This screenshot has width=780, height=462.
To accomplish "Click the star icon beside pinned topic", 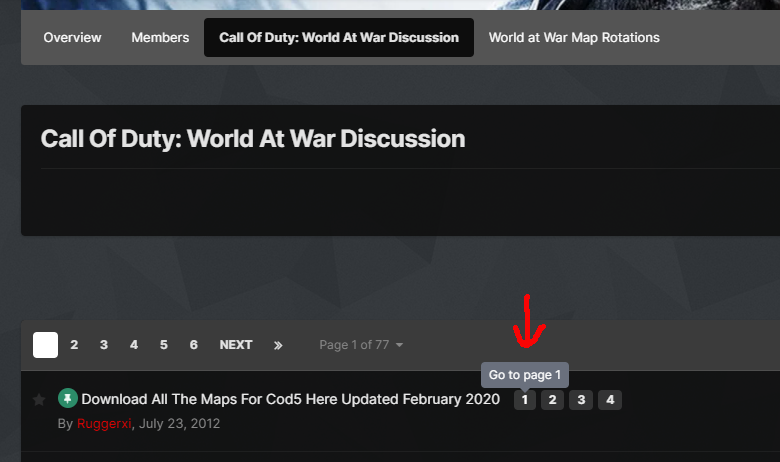I will (x=39, y=400).
